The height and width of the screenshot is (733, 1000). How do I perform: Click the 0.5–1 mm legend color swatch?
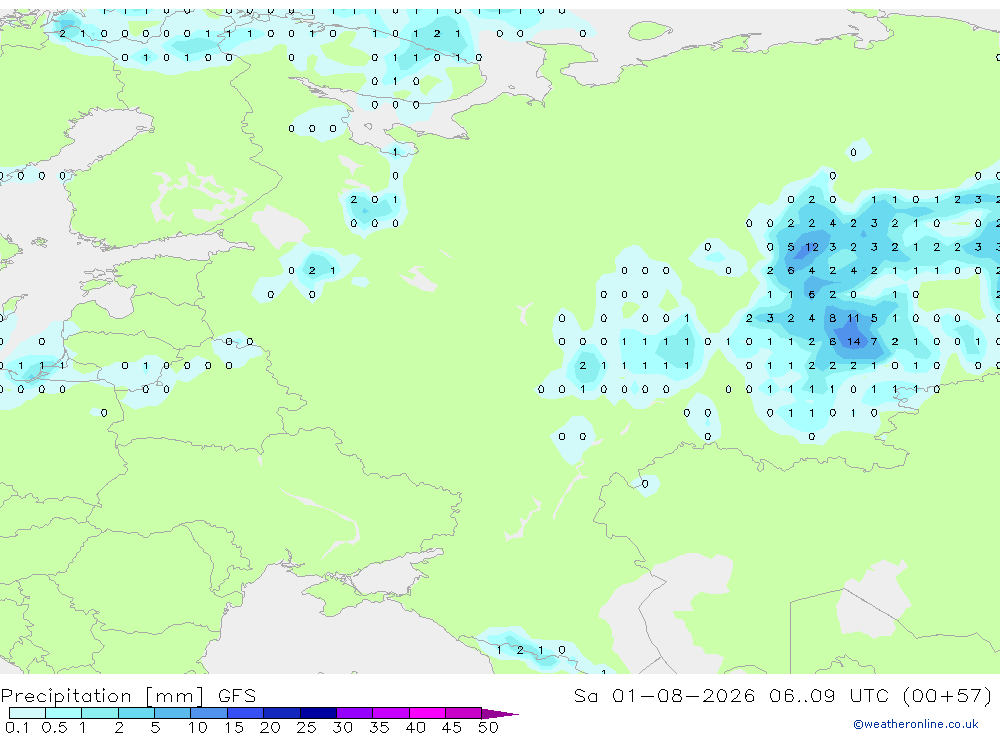[x=63, y=713]
